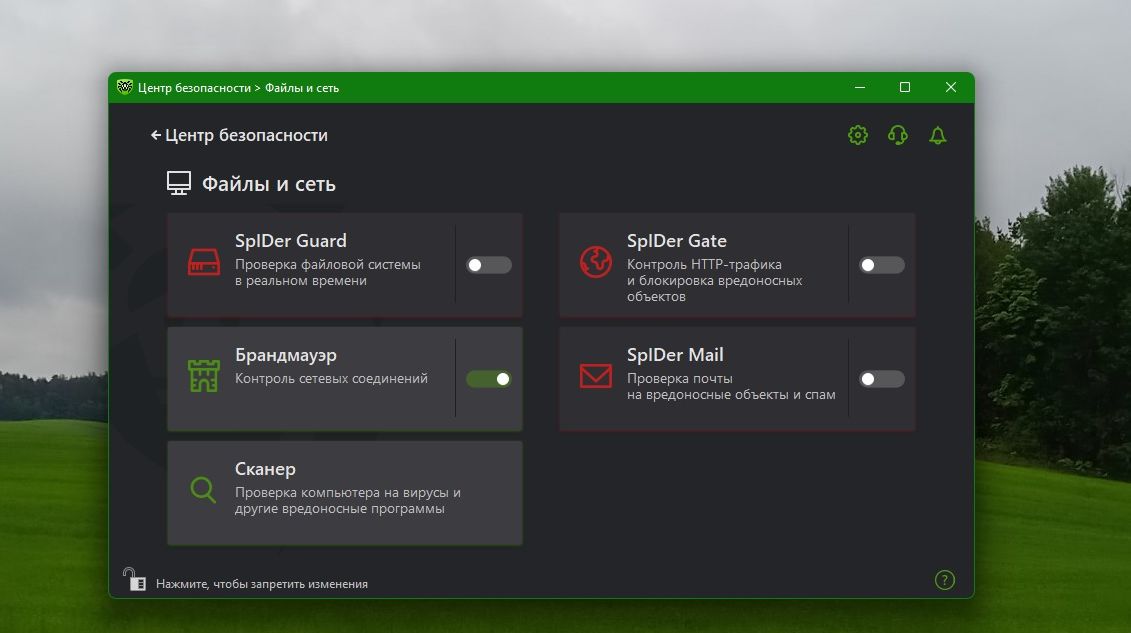Image resolution: width=1131 pixels, height=633 pixels.
Task: Click the Dr.Web spider logo in title bar
Action: point(125,87)
